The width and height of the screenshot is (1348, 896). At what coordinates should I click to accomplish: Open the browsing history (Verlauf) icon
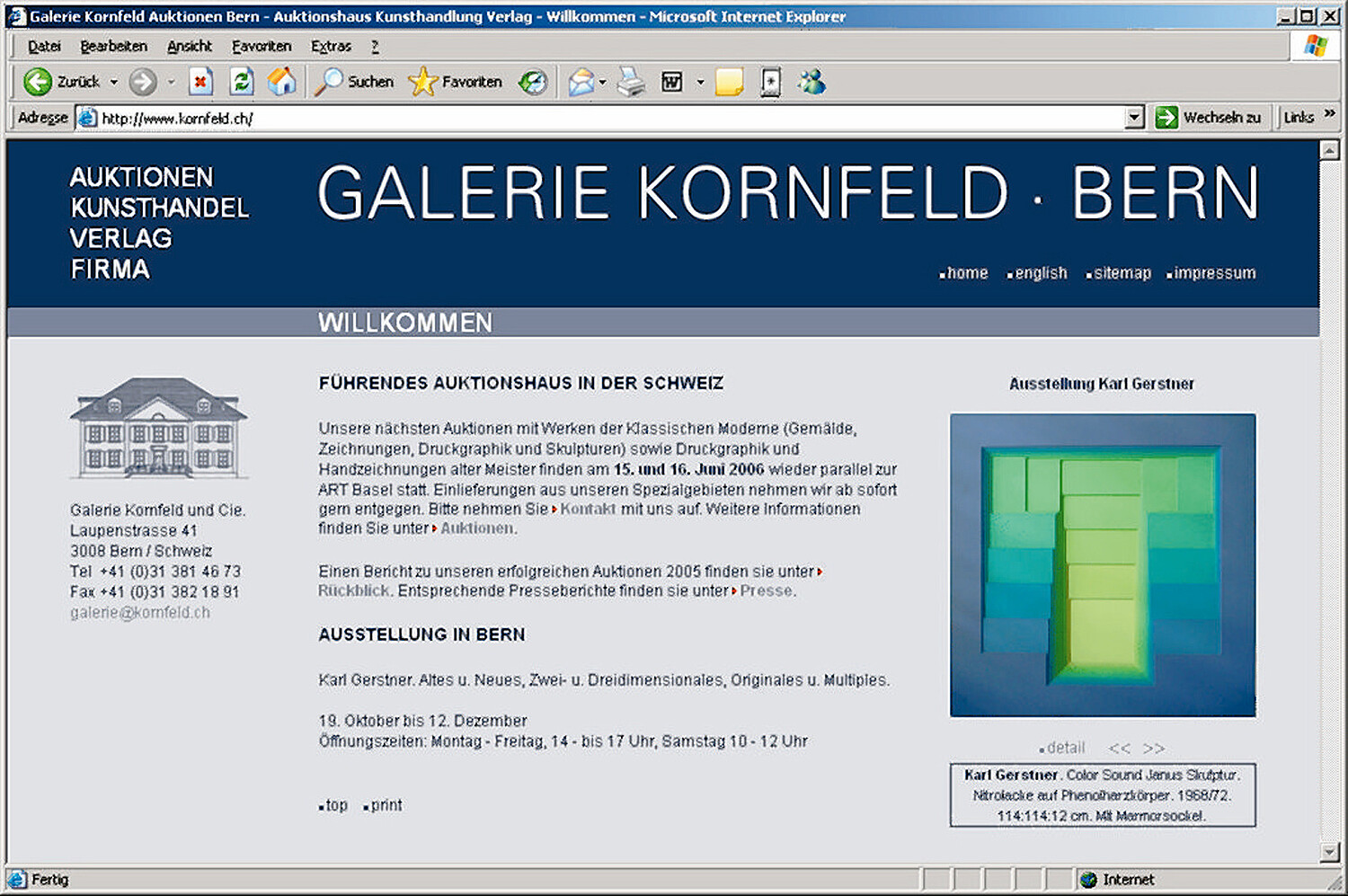pyautogui.click(x=533, y=83)
